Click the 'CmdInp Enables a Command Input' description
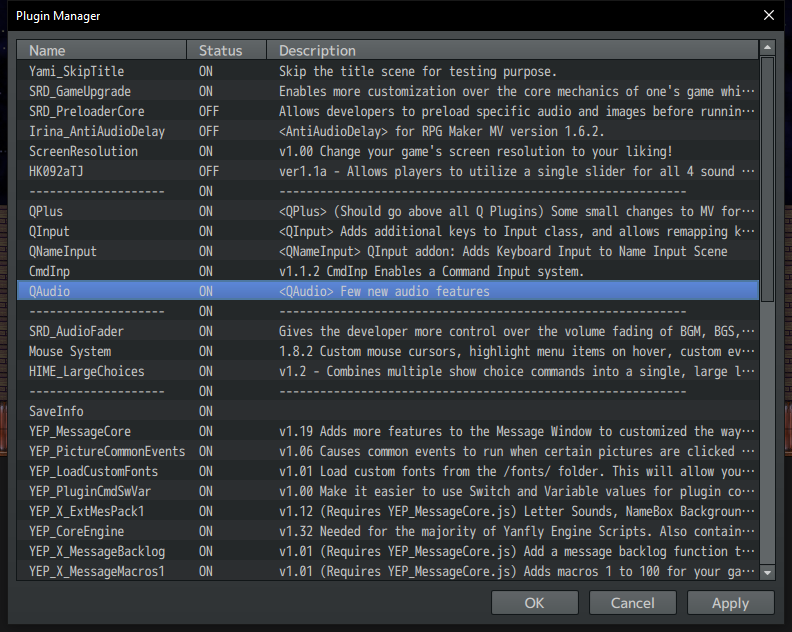 [431, 271]
